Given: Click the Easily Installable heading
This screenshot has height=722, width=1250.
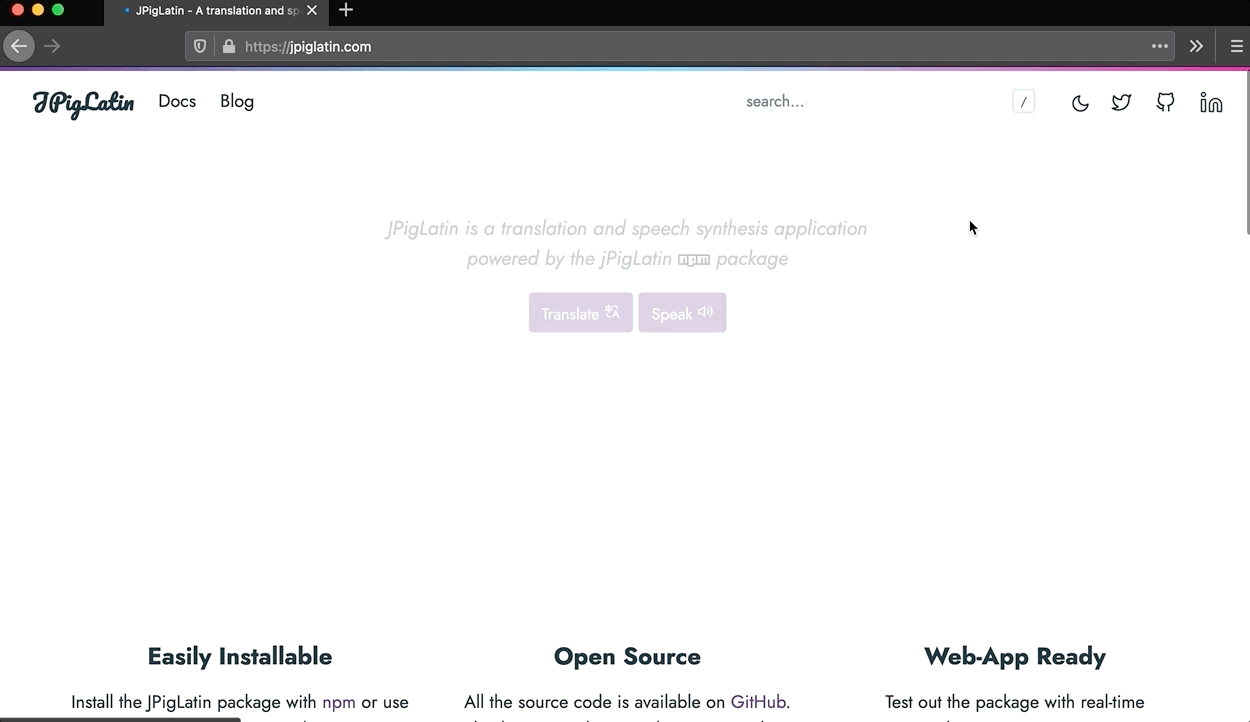Looking at the screenshot, I should [x=240, y=657].
